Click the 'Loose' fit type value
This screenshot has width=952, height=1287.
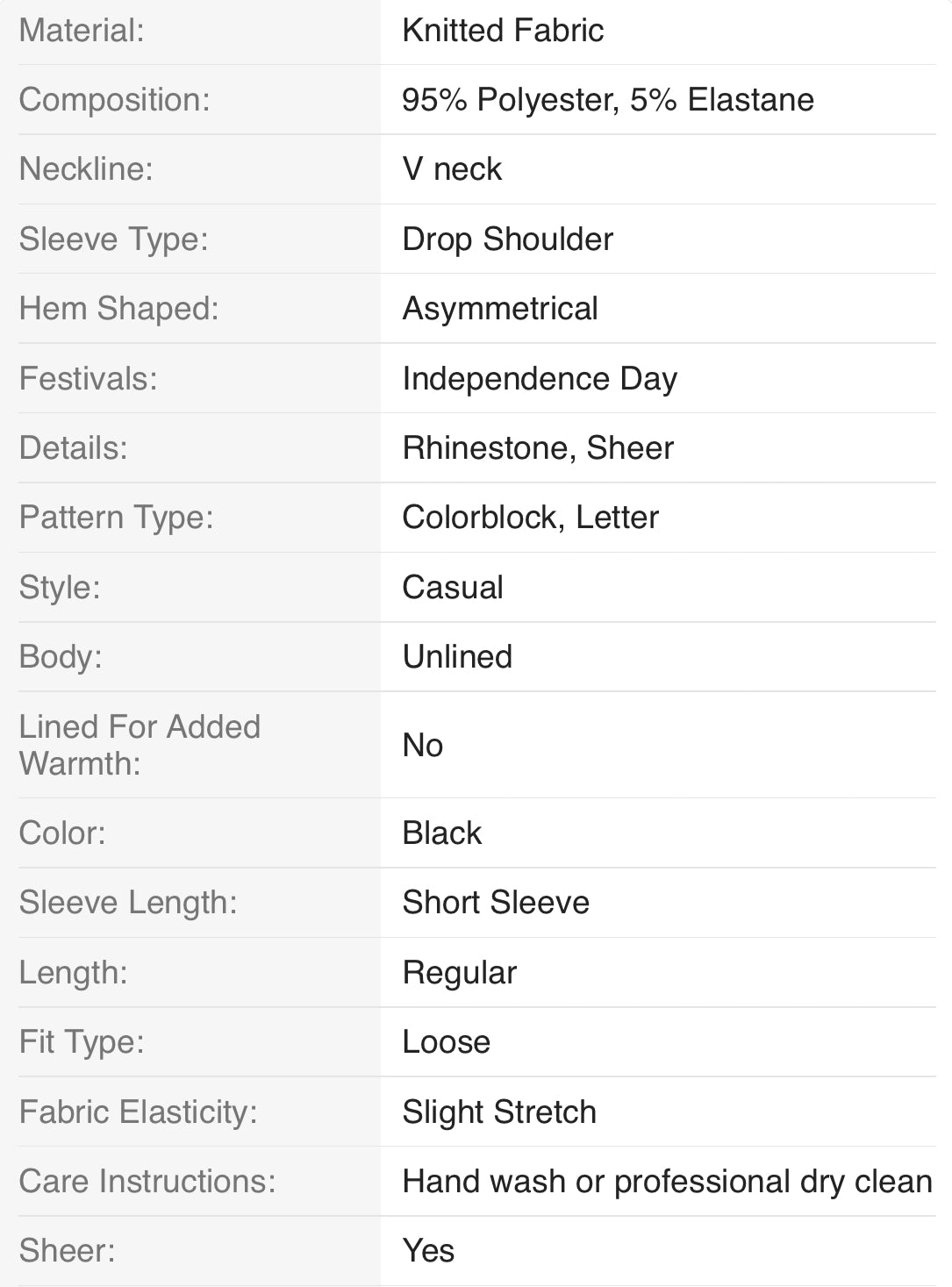446,1042
